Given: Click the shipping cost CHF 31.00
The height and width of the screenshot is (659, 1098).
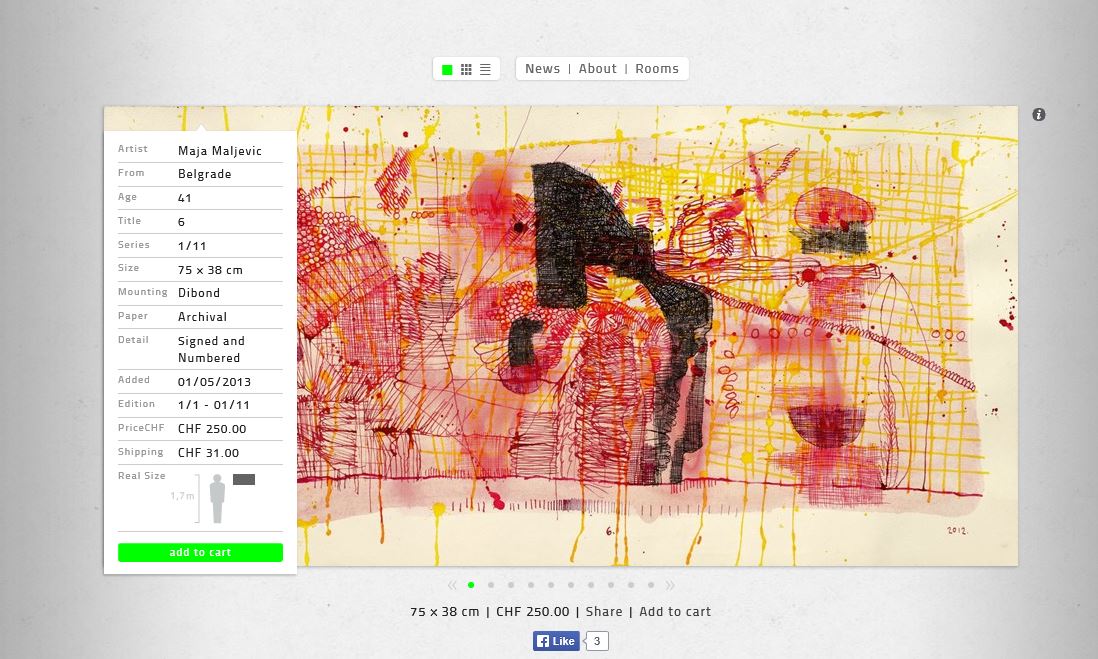Looking at the screenshot, I should pos(208,452).
